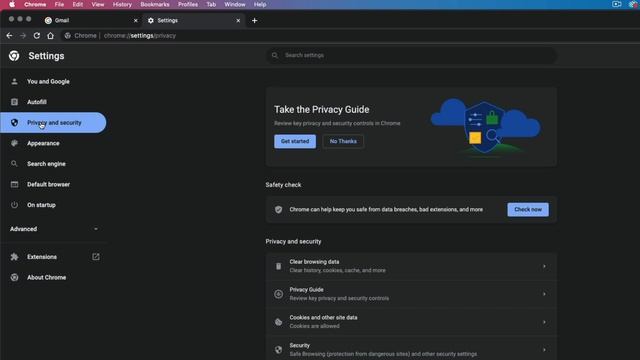Click the Extensions puzzle piece icon
This screenshot has height=360, width=640.
[14, 257]
